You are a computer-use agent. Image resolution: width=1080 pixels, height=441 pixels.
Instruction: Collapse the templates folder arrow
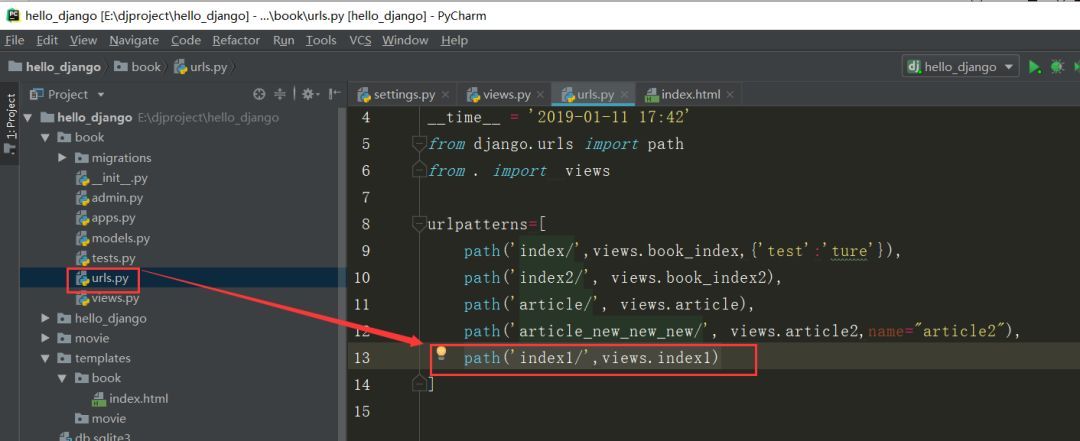tap(45, 358)
